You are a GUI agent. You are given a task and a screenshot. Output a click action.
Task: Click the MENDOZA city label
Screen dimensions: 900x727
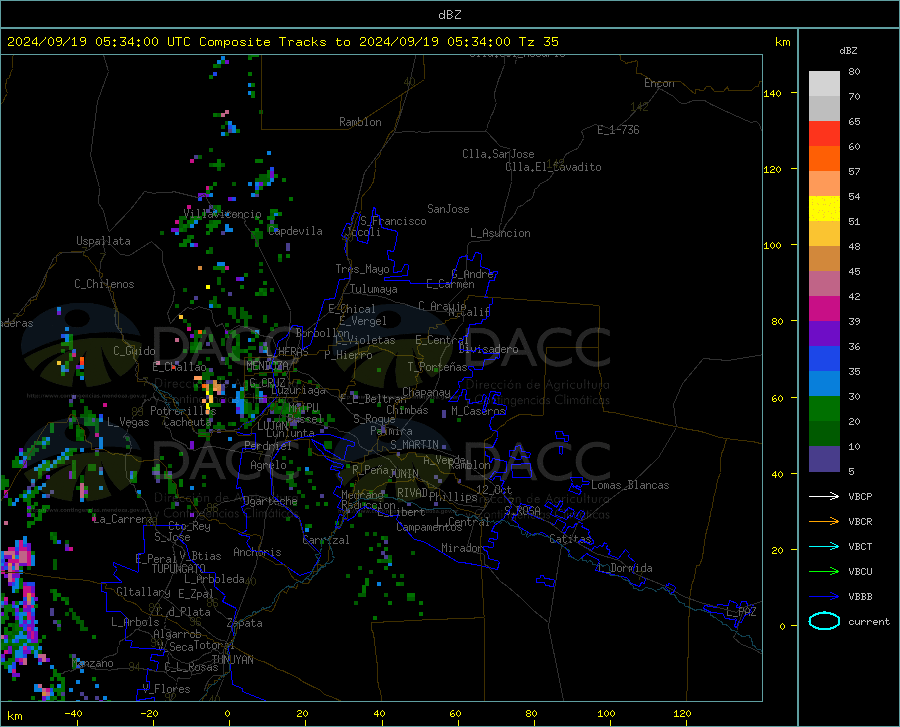267,366
